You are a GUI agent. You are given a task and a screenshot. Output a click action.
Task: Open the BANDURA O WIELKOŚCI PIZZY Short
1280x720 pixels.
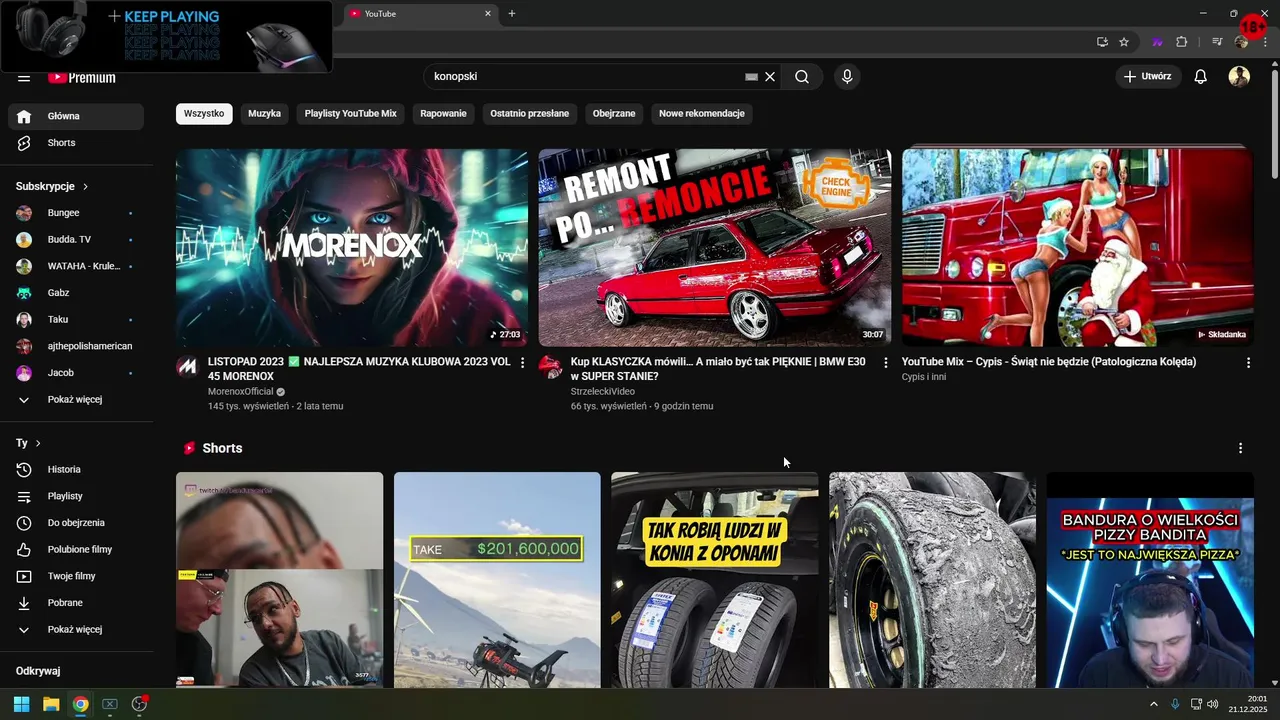tap(1150, 580)
